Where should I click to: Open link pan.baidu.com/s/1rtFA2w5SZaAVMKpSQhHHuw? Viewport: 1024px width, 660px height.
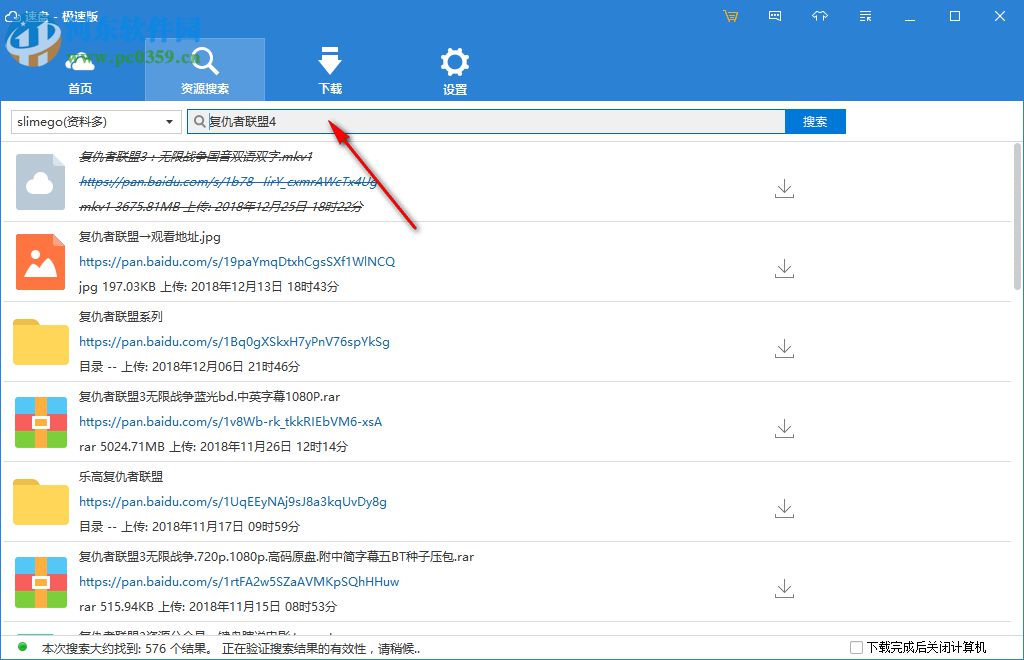(x=239, y=582)
